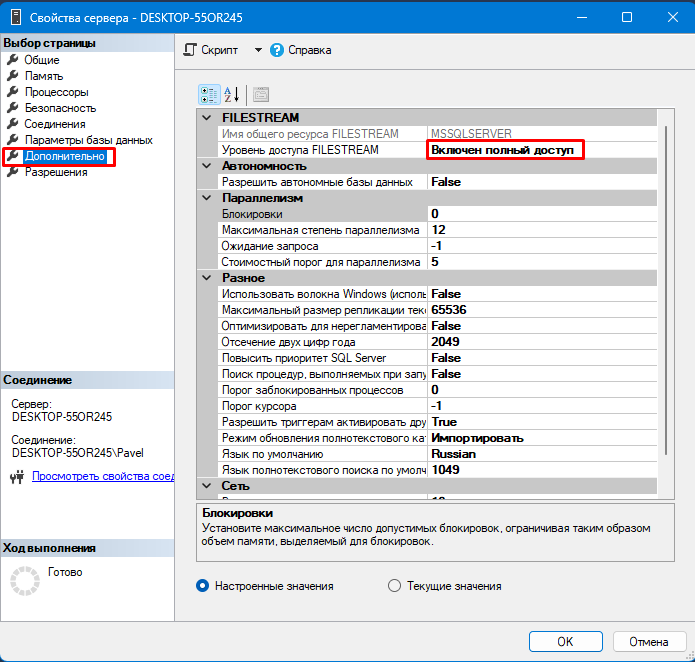Click the Property Pages icon

[x=261, y=95]
